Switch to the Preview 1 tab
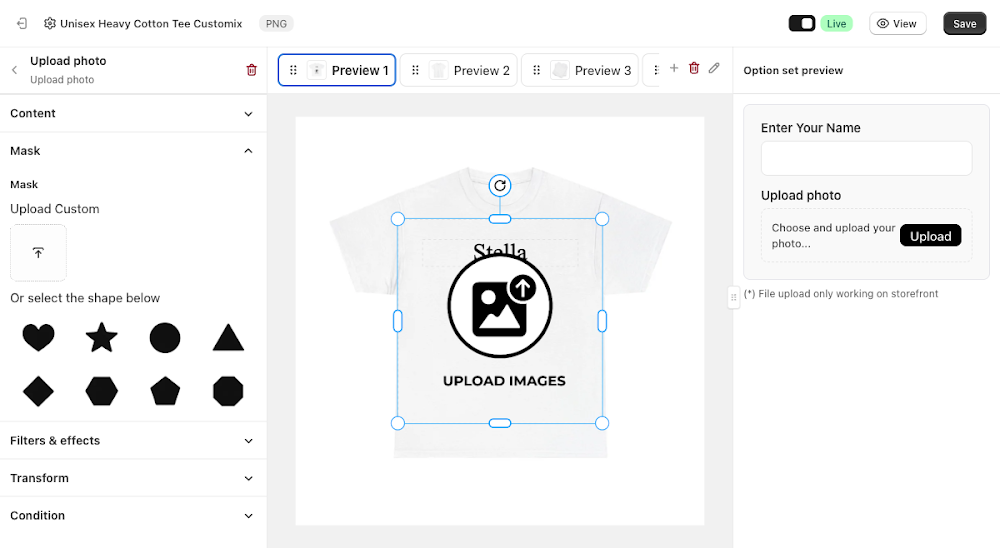This screenshot has height=548, width=1000. [x=337, y=70]
